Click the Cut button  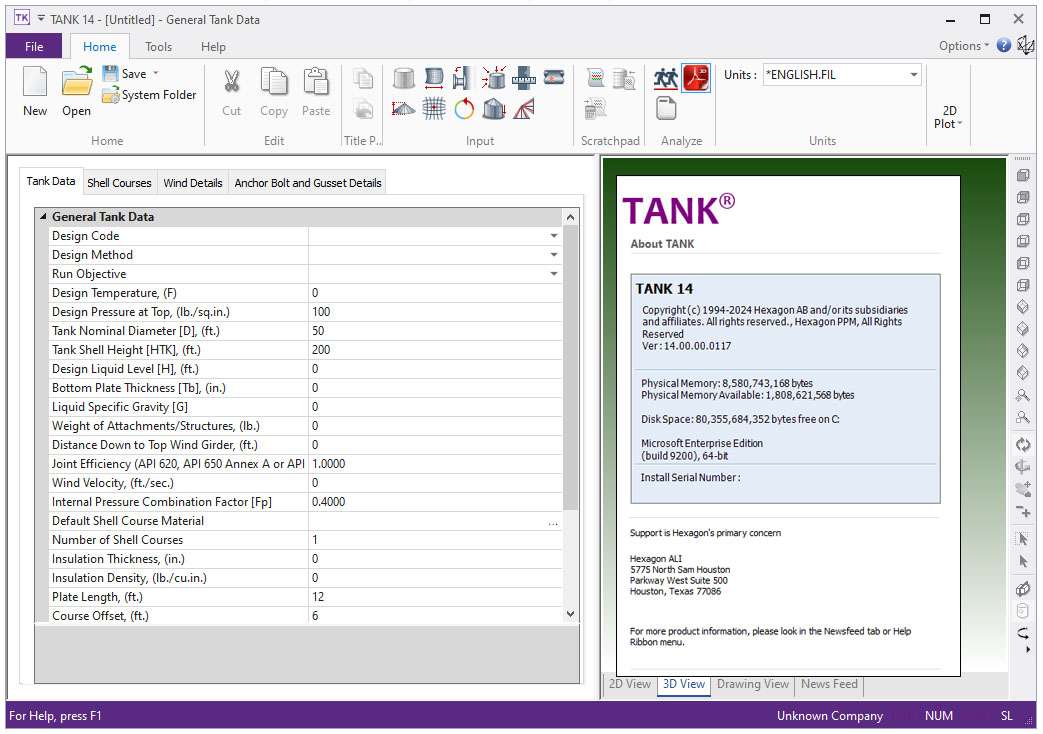pyautogui.click(x=231, y=92)
